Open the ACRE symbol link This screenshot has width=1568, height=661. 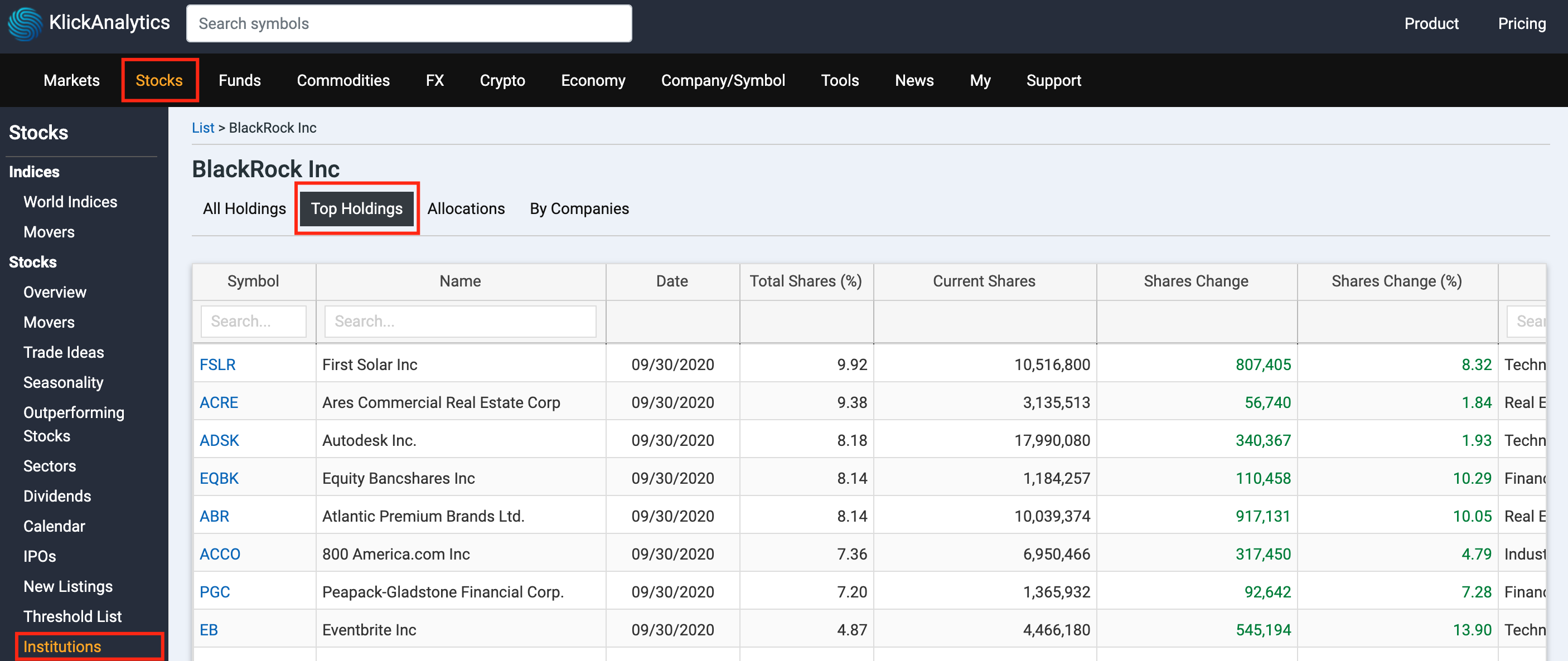219,402
